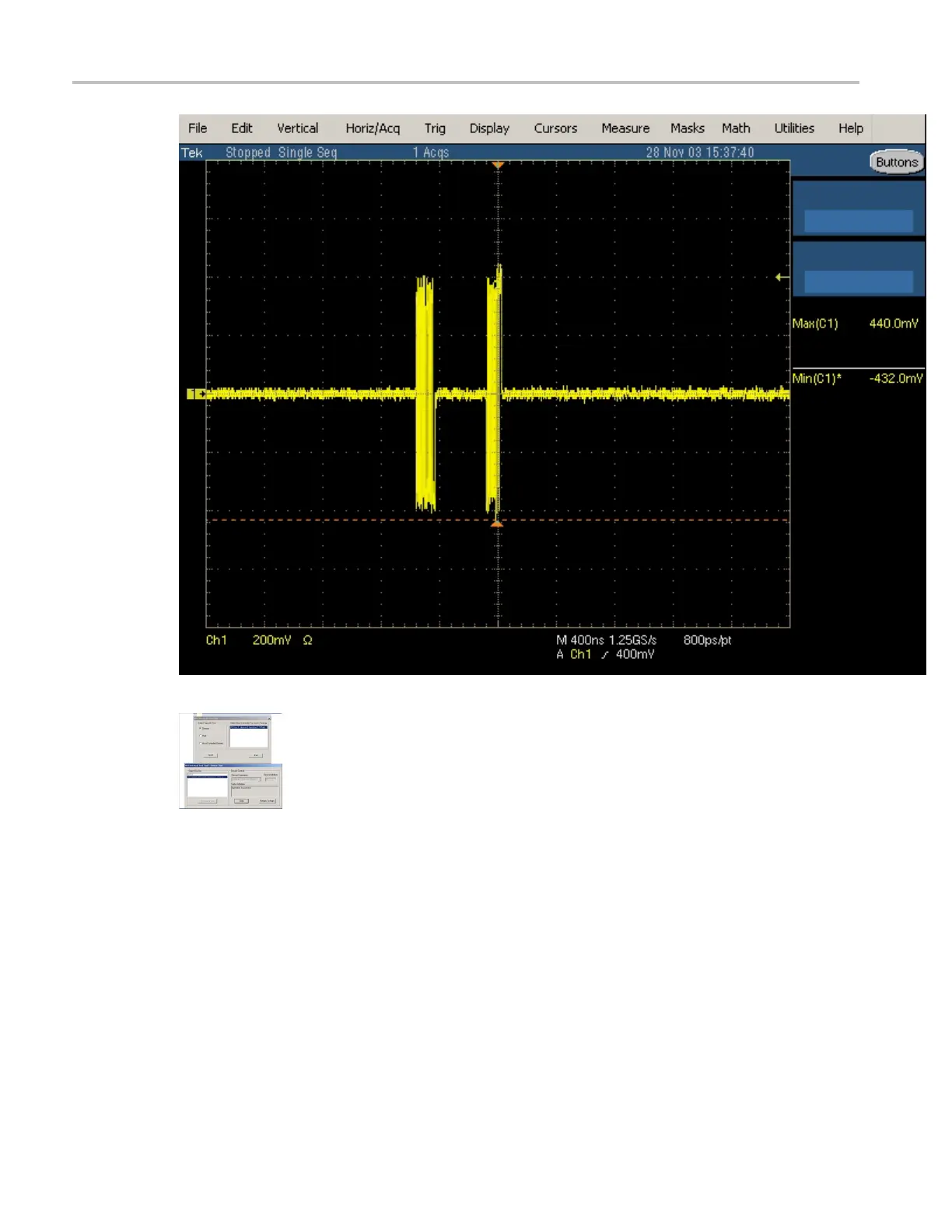952x1232 pixels.
Task: Open the Horiz/Acq menu
Action: (x=373, y=128)
